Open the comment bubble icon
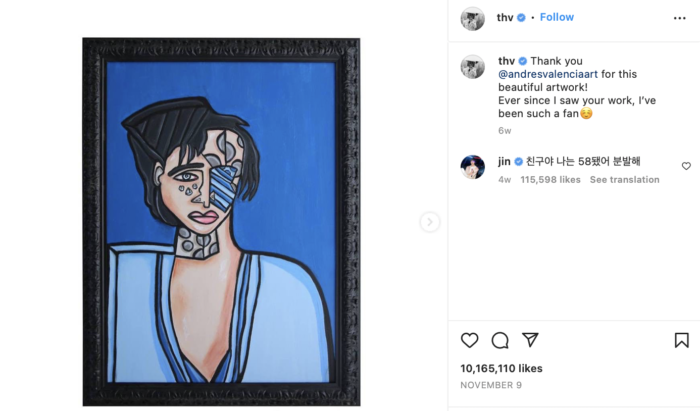This screenshot has height=411, width=700. pos(500,340)
